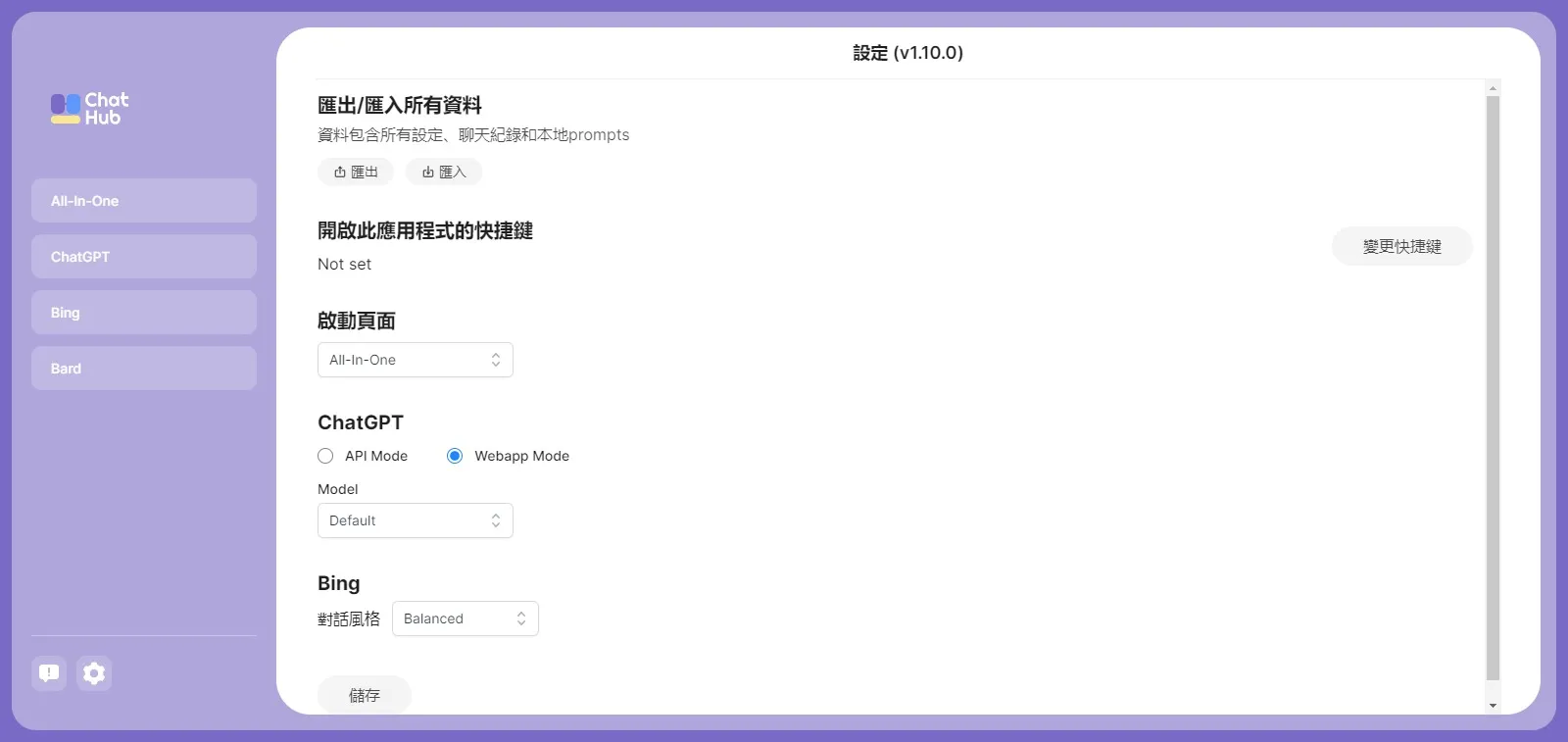
Task: Open the Bing Balanced style dropdown
Action: (465, 618)
